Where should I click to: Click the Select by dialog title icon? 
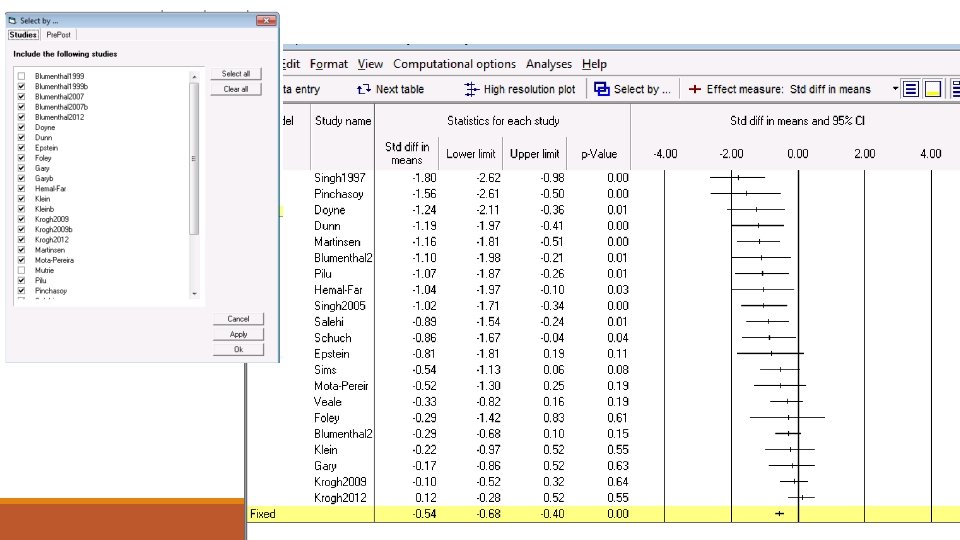coord(12,20)
